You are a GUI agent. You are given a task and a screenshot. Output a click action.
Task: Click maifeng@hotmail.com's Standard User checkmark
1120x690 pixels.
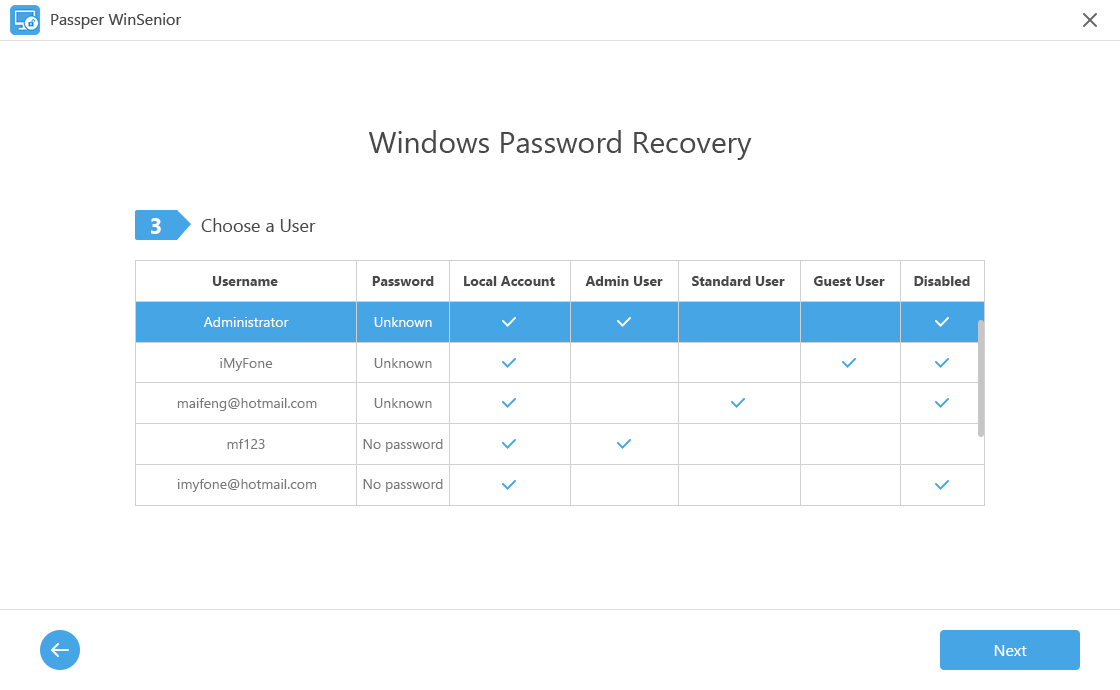click(x=738, y=403)
